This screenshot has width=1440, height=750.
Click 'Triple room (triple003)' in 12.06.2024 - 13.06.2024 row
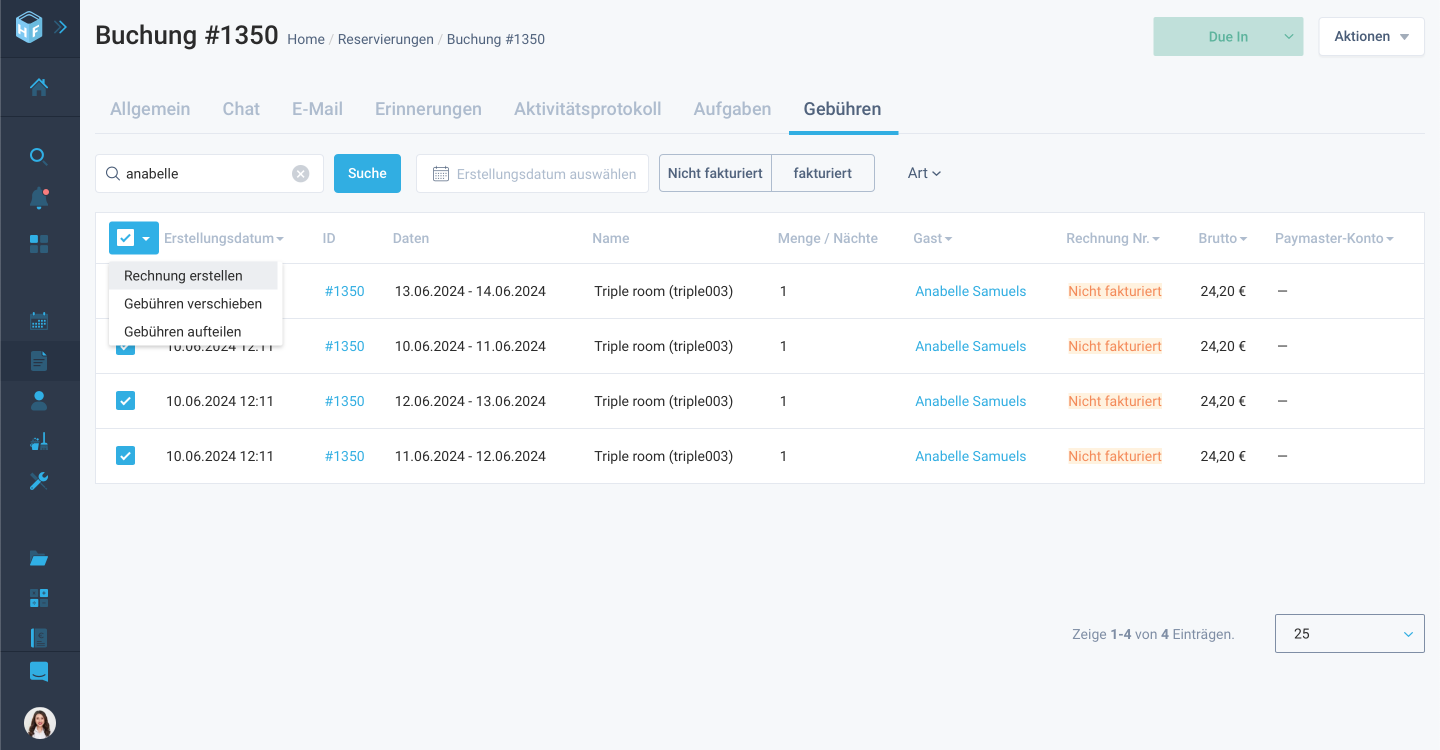click(663, 401)
